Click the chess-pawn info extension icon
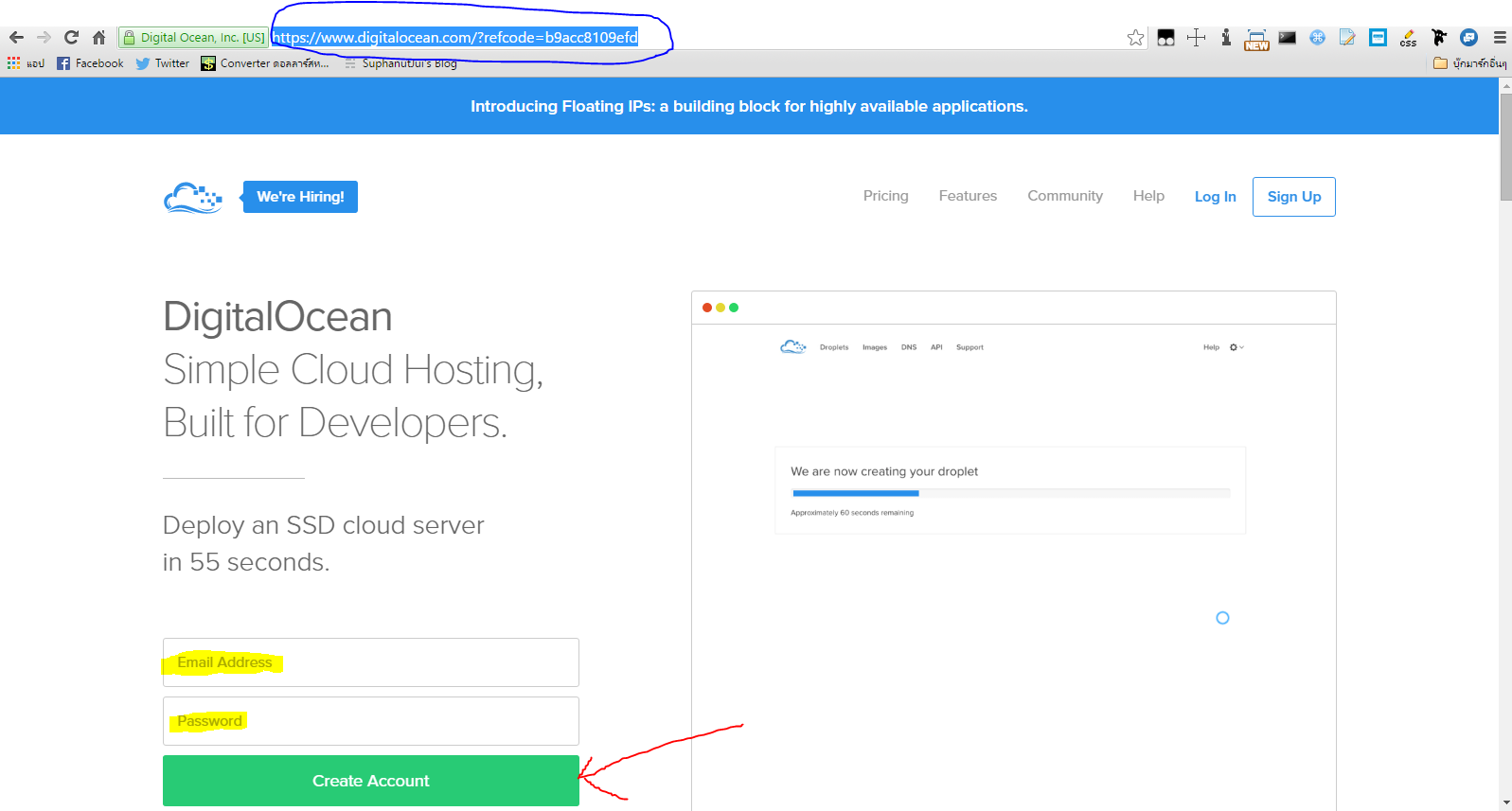Screen dimensions: 1512x811 pyautogui.click(x=1226, y=38)
